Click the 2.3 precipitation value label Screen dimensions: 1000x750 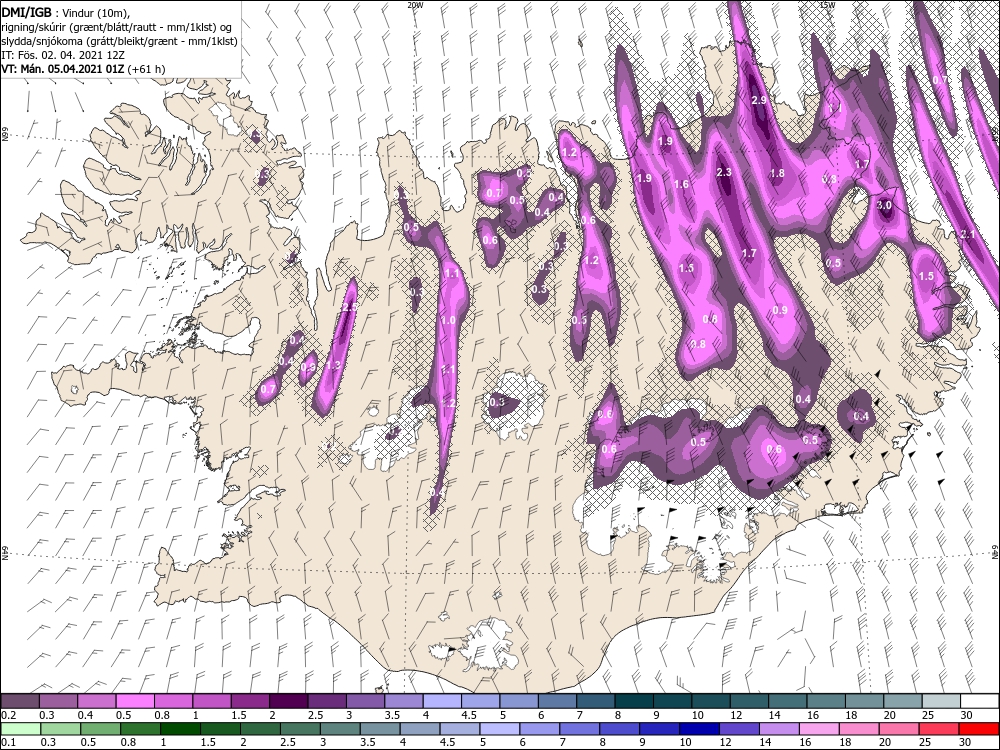click(724, 172)
